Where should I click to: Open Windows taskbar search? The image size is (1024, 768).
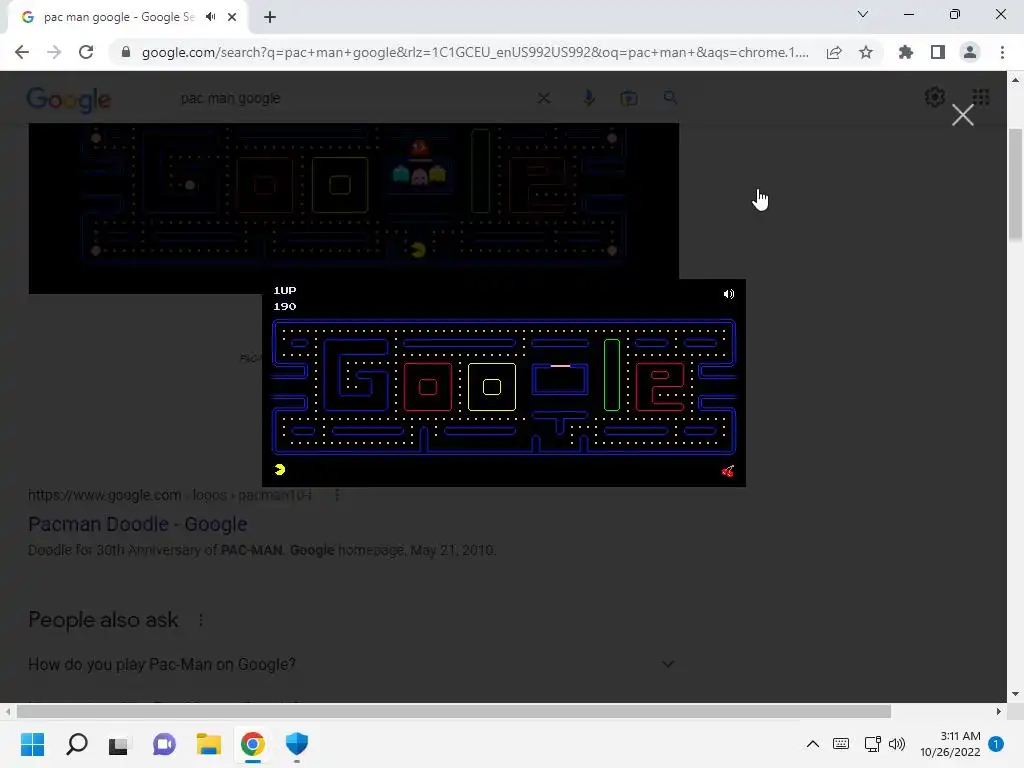76,744
